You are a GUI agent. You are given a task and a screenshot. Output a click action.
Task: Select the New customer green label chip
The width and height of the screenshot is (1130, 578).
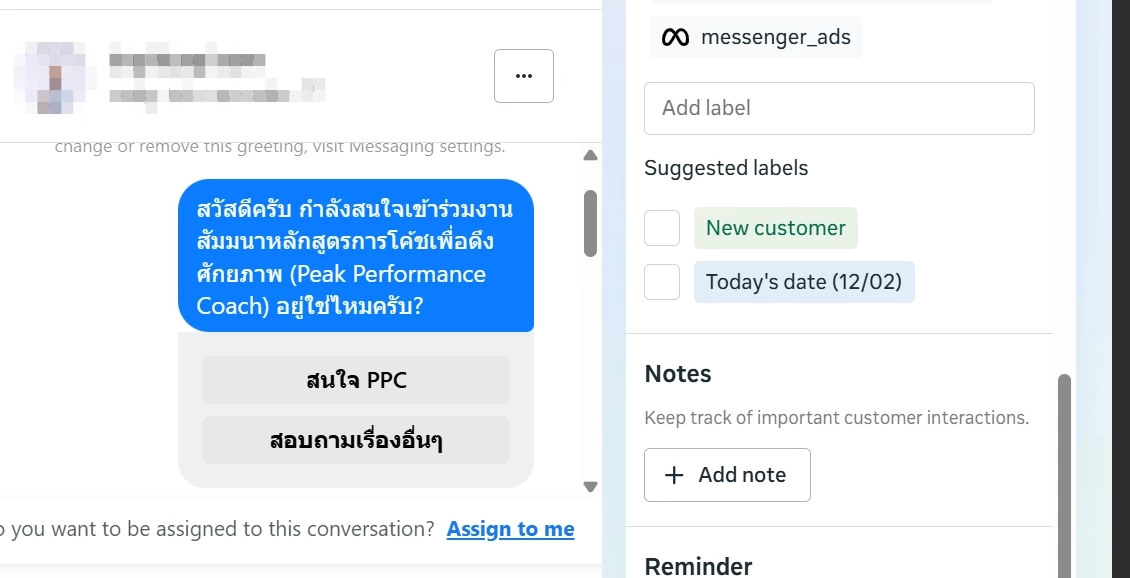[775, 228]
